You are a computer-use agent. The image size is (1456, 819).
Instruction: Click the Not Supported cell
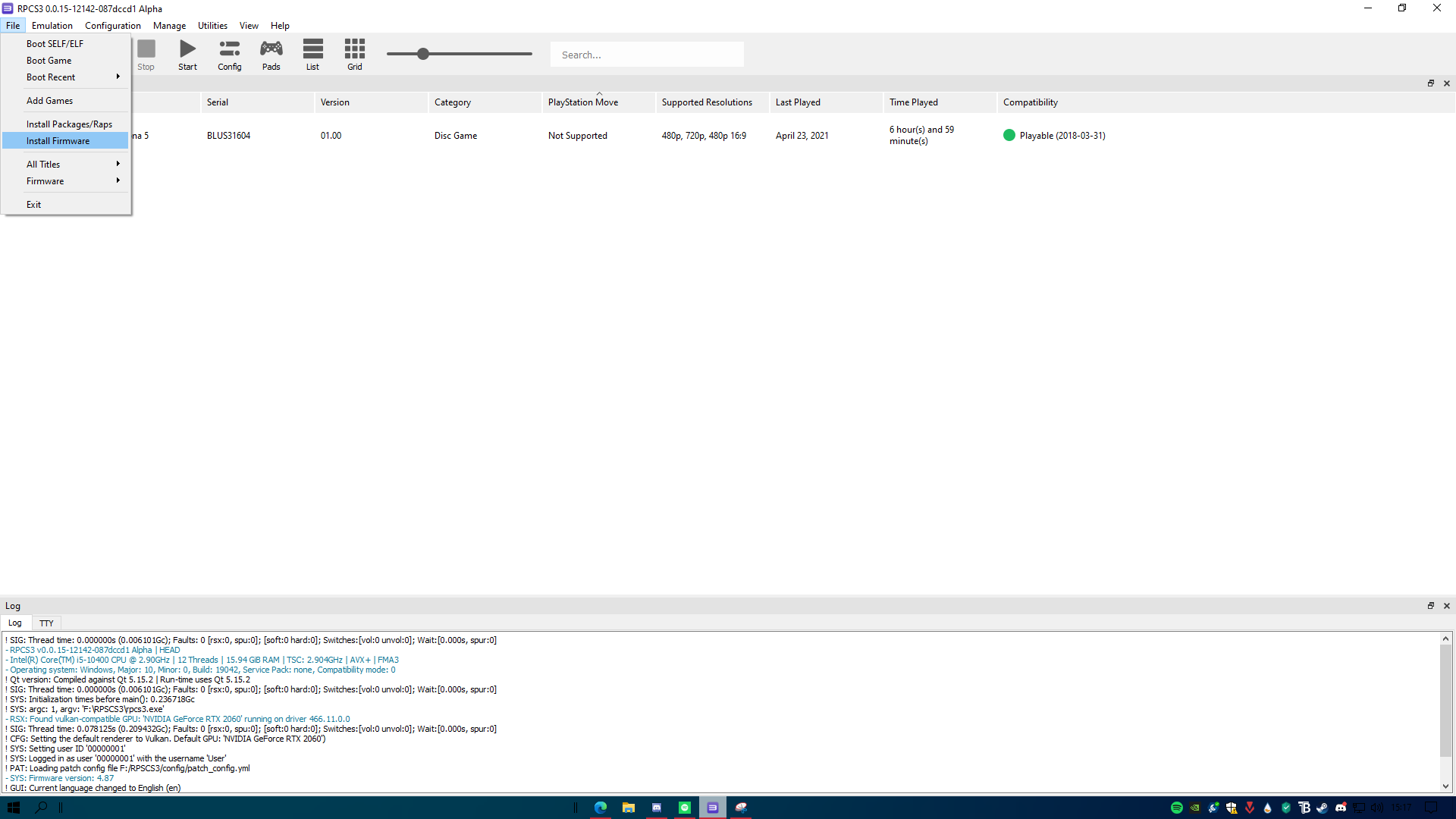pos(577,136)
